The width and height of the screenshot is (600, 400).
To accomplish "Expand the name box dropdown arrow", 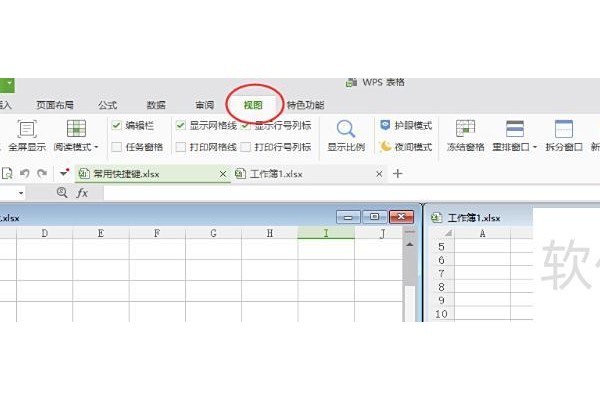I will (x=21, y=193).
